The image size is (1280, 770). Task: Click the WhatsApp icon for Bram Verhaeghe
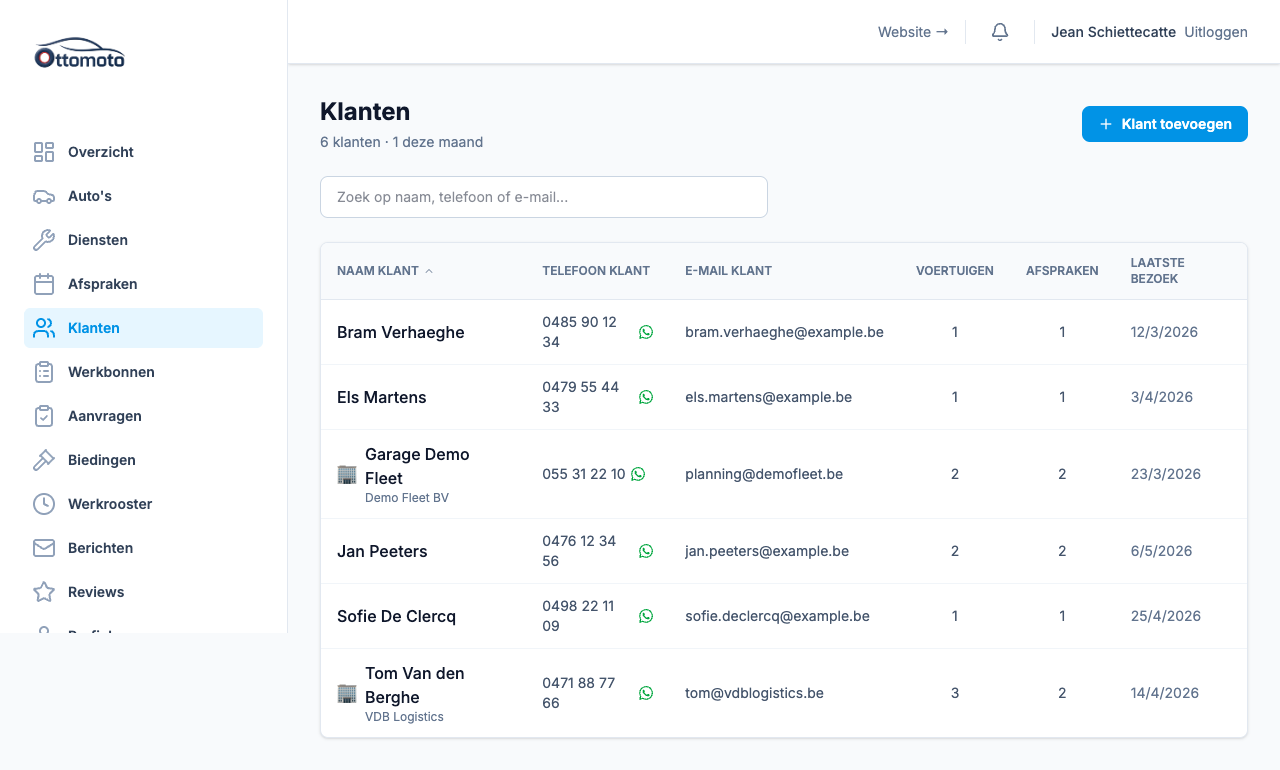[646, 332]
